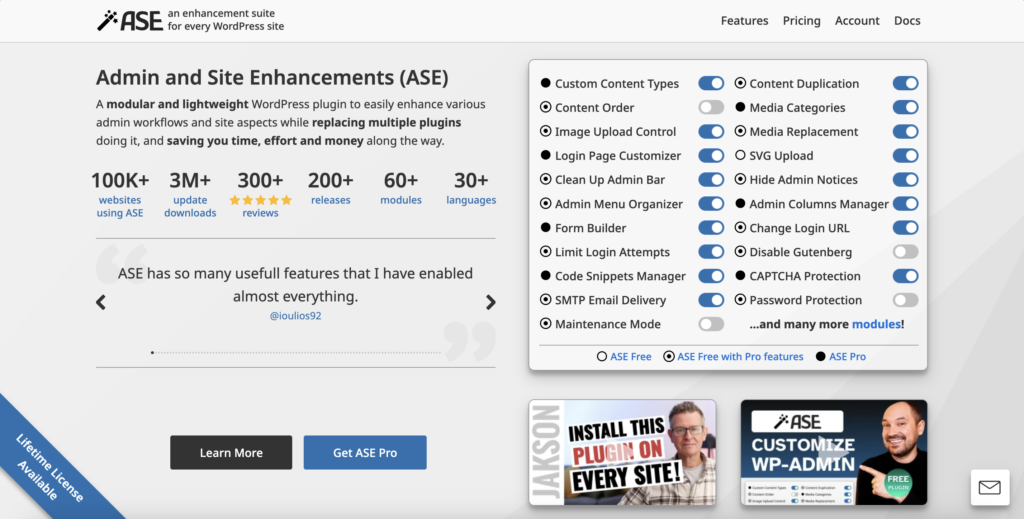The image size is (1024, 519).
Task: Click the 100K+ statistic number
Action: (120, 180)
